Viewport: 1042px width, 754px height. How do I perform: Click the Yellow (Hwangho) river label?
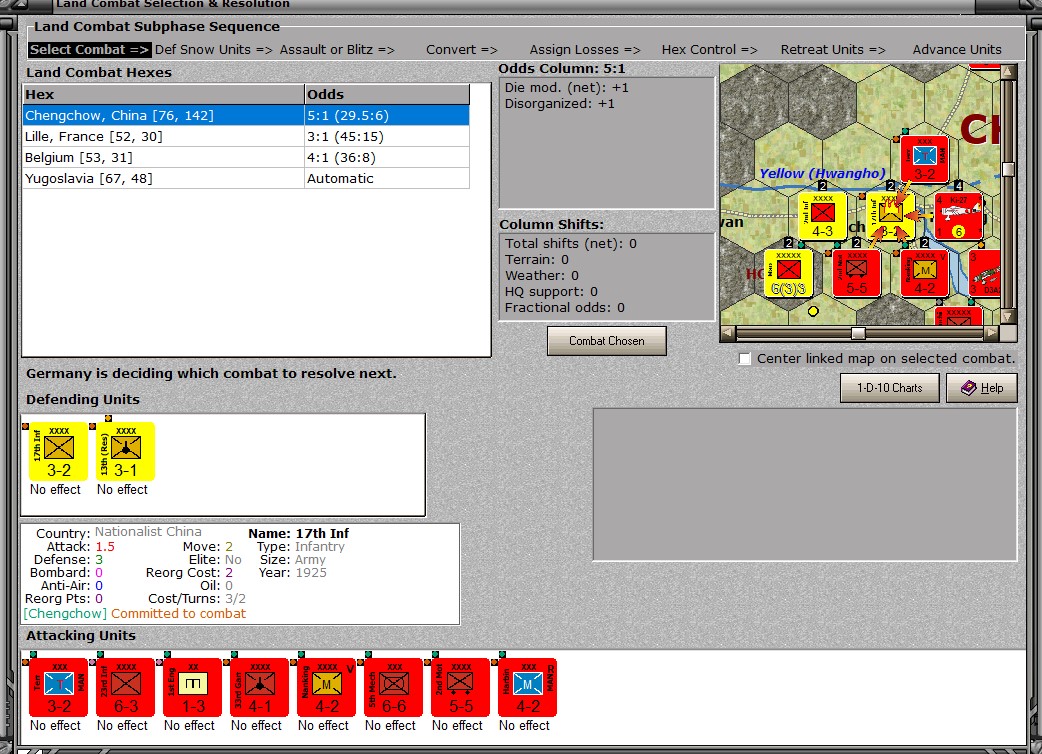[x=822, y=173]
